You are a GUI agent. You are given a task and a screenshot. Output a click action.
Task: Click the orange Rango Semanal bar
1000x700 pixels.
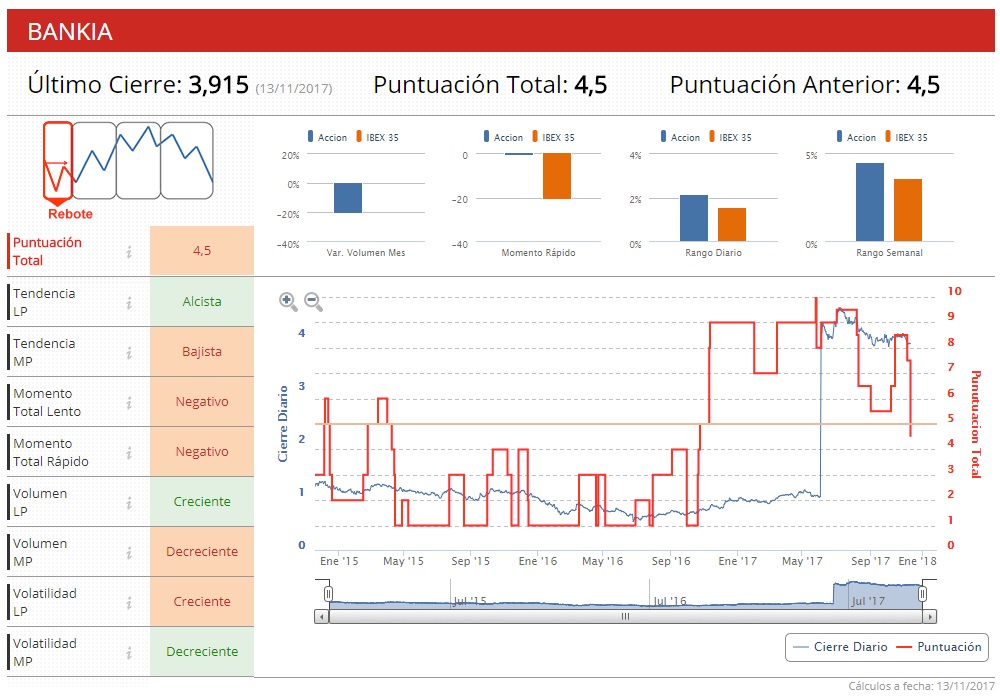[x=908, y=210]
